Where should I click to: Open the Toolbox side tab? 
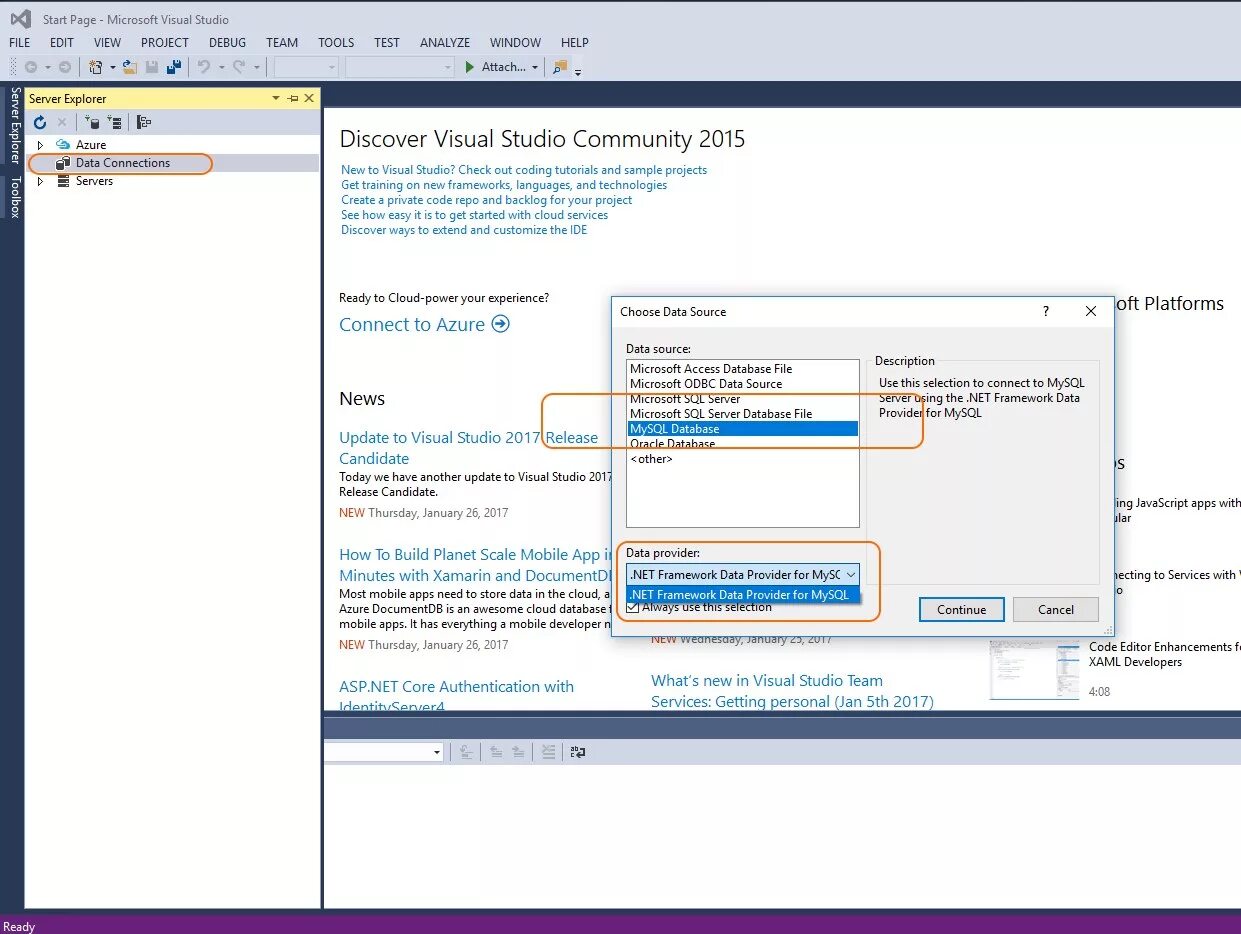[15, 197]
